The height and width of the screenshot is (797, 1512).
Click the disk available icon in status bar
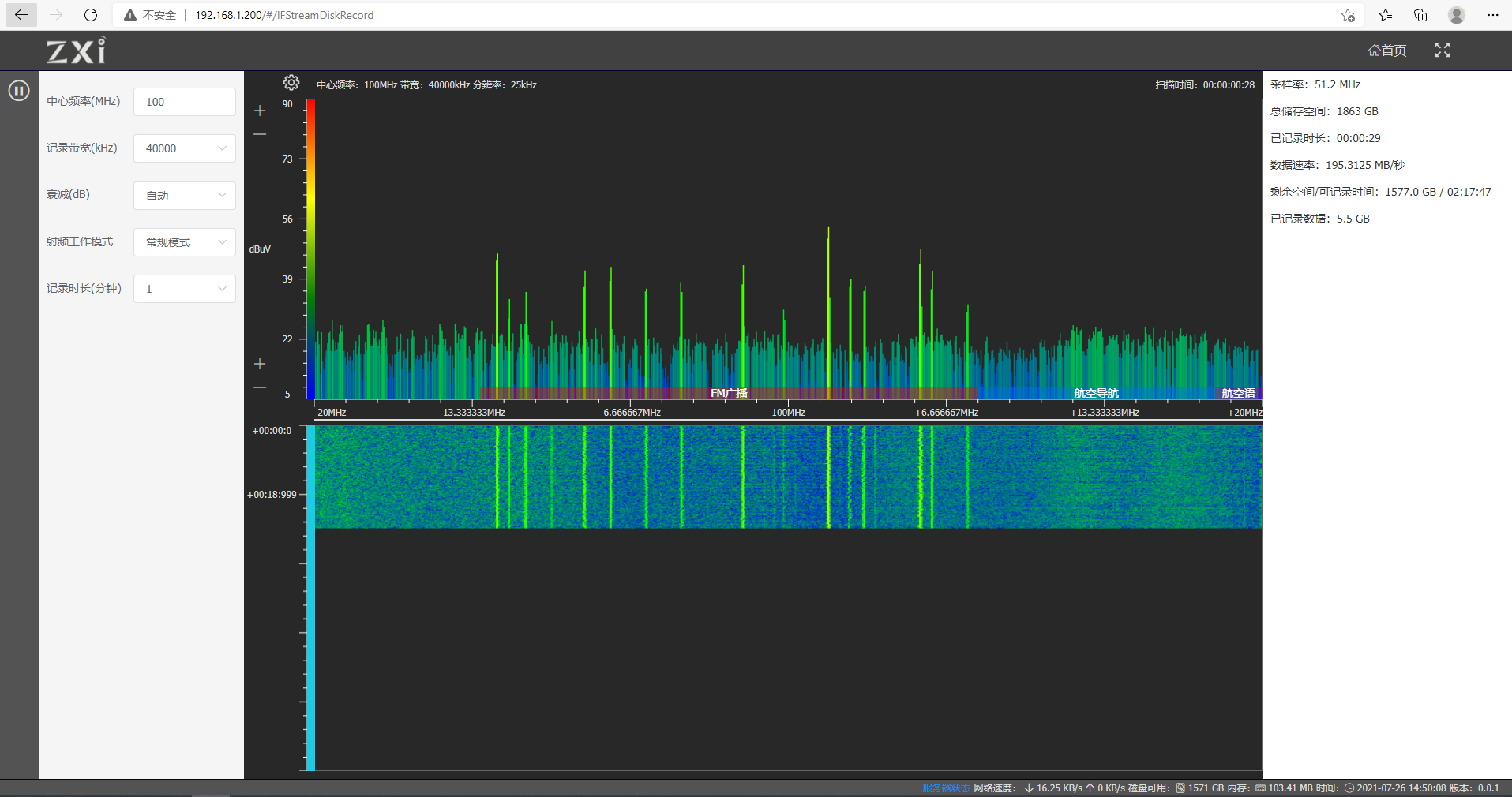point(1180,788)
